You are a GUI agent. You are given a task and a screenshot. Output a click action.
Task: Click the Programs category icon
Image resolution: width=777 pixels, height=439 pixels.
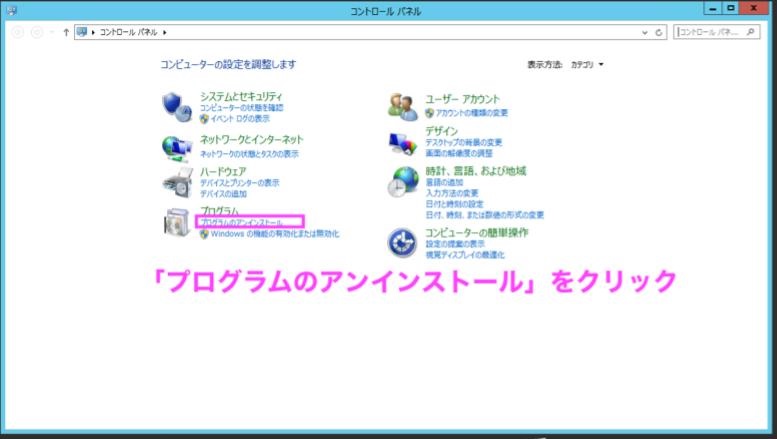pyautogui.click(x=176, y=223)
